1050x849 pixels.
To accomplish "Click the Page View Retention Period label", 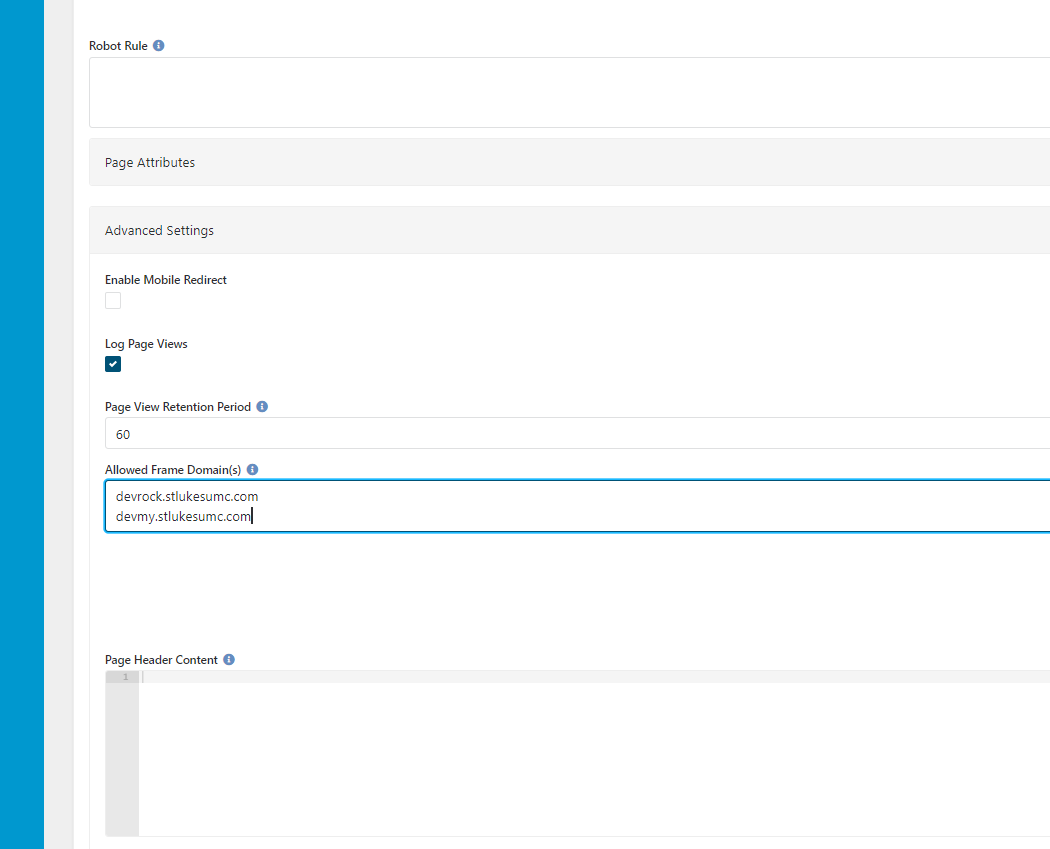I will [x=178, y=406].
